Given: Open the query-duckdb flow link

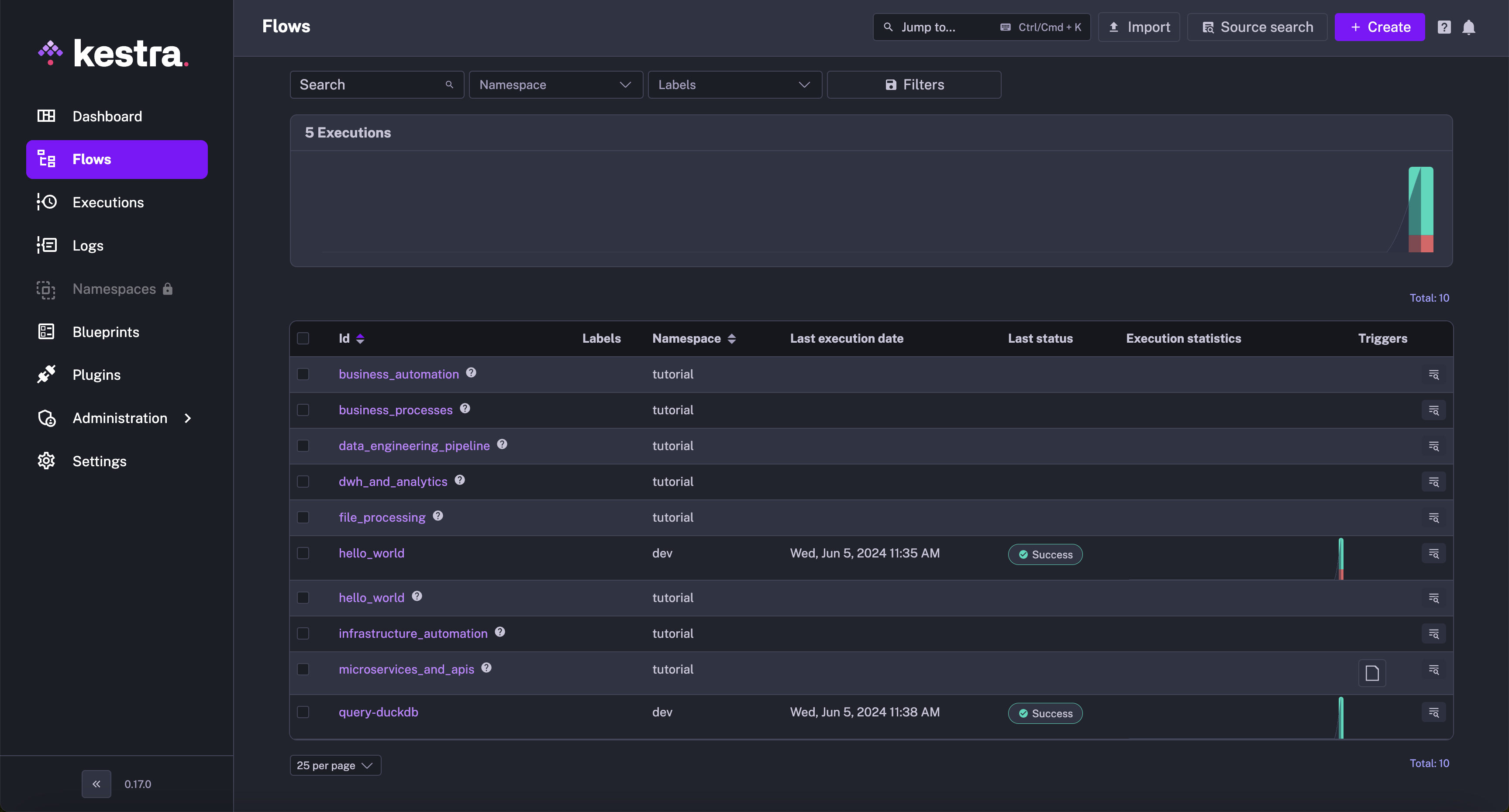Looking at the screenshot, I should [379, 712].
